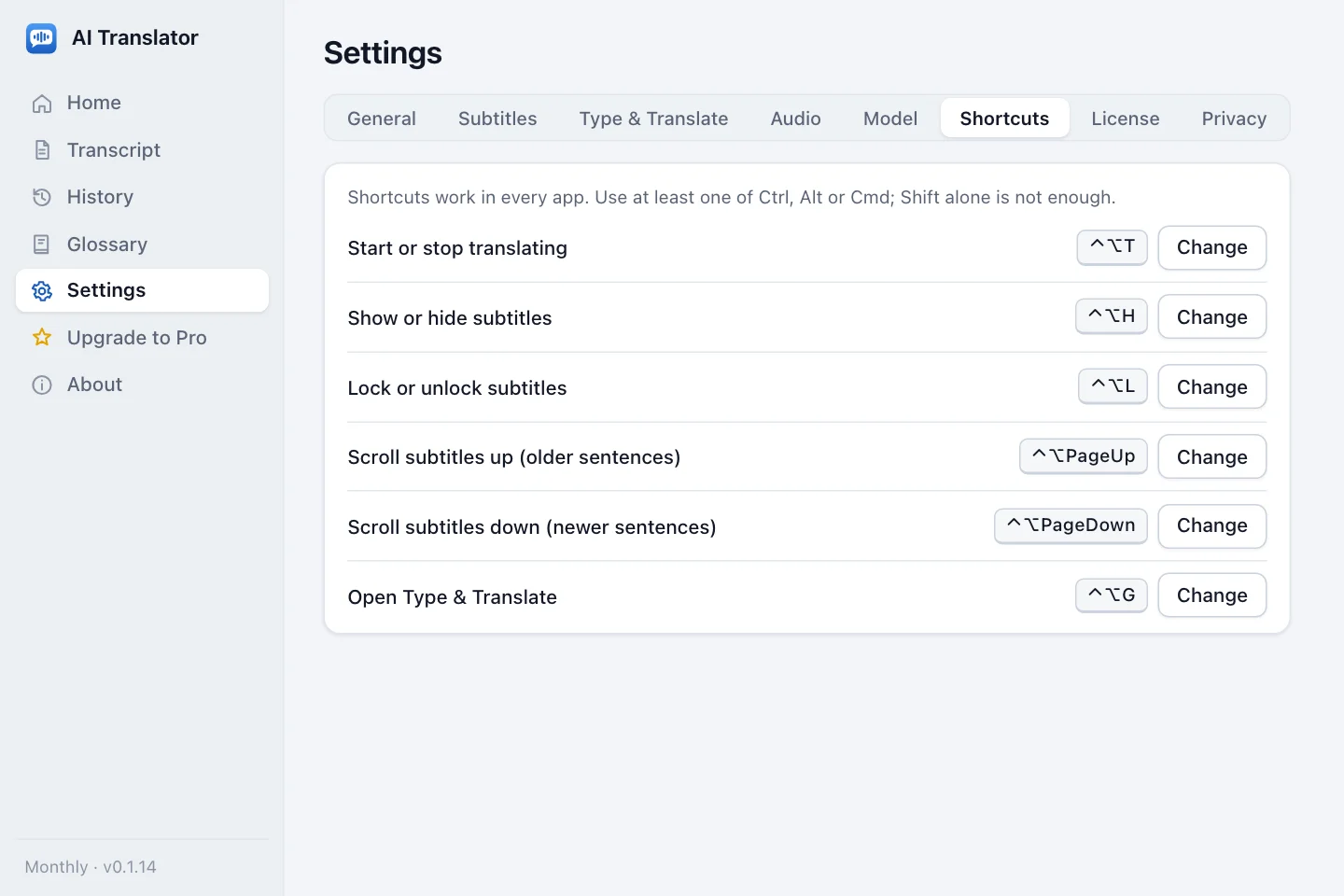
Task: Click the Settings page heading
Action: click(x=383, y=53)
